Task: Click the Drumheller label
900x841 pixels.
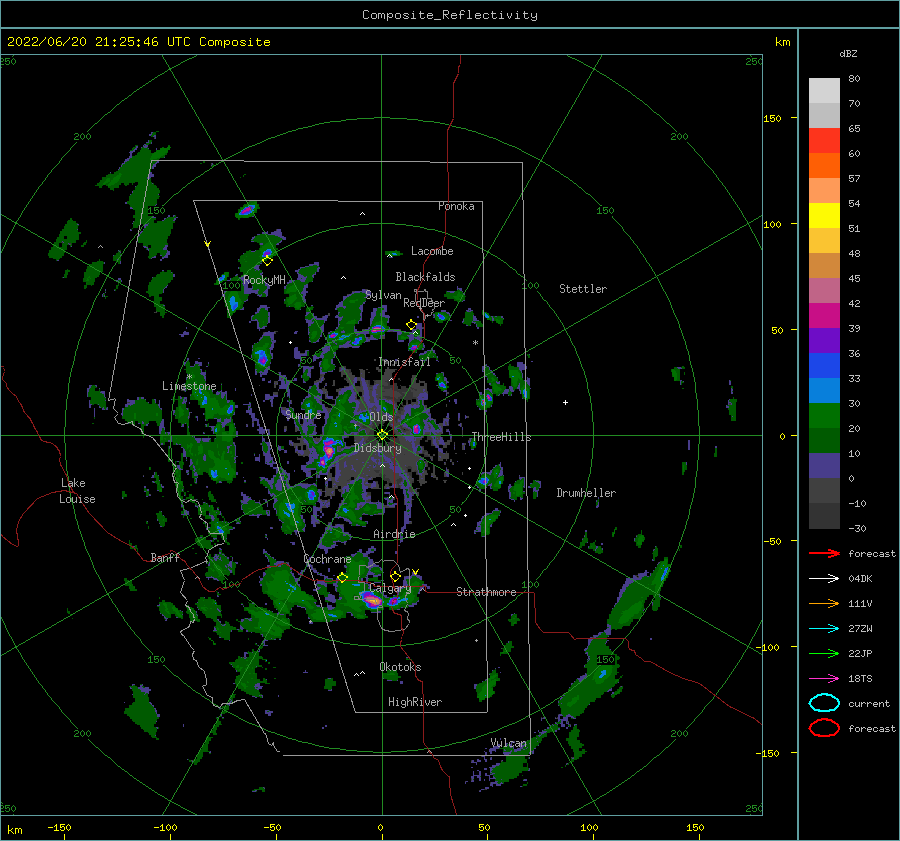Action: 586,493
